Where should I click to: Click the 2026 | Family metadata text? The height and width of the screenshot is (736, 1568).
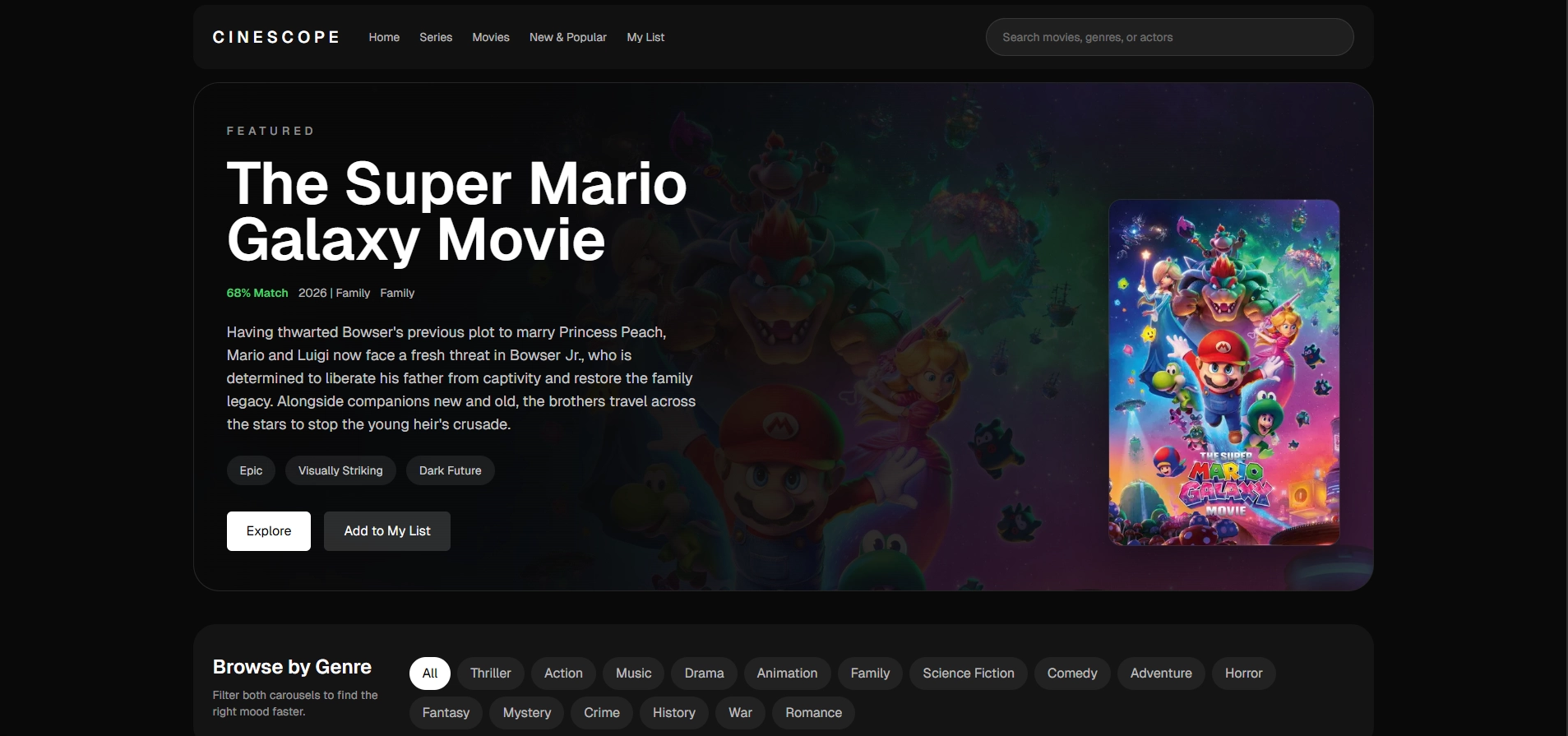click(x=334, y=293)
